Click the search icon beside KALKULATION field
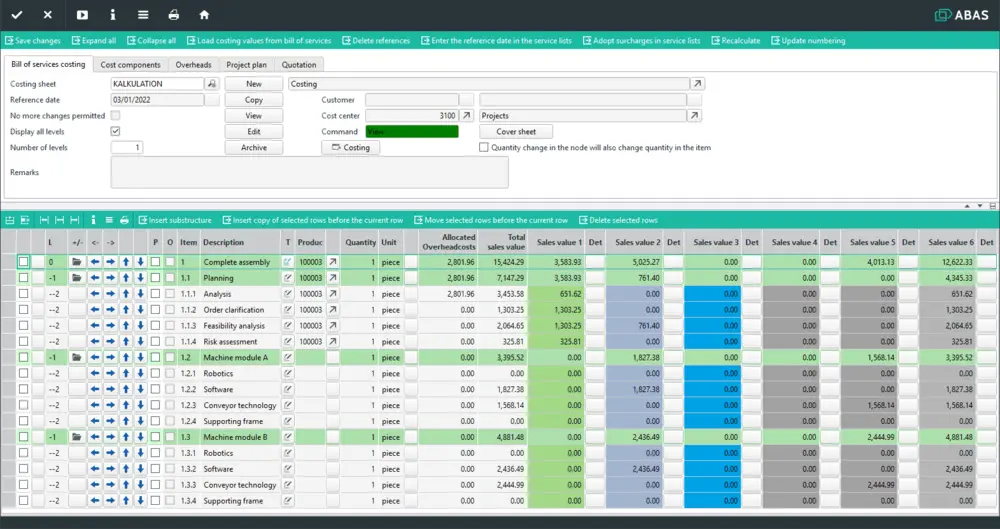The image size is (1000, 529). pos(212,84)
